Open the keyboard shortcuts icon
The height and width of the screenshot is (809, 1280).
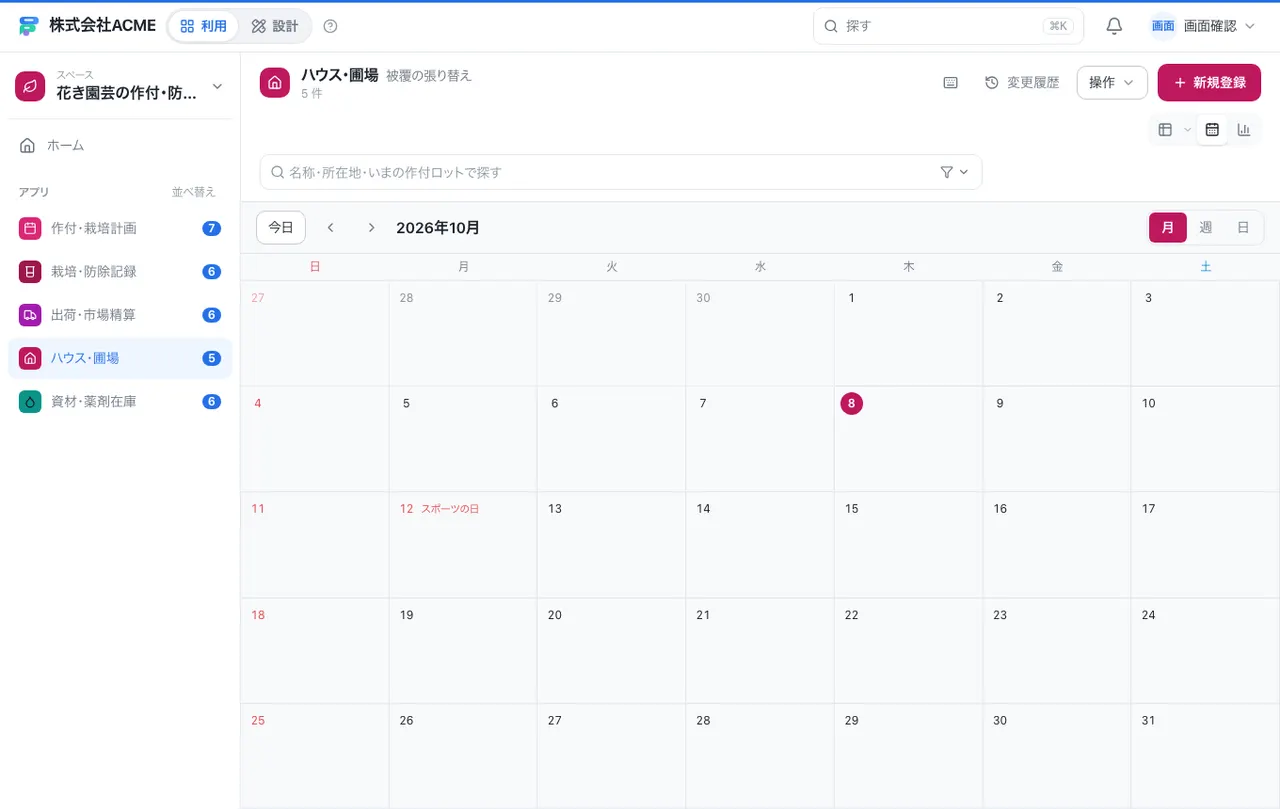(950, 83)
